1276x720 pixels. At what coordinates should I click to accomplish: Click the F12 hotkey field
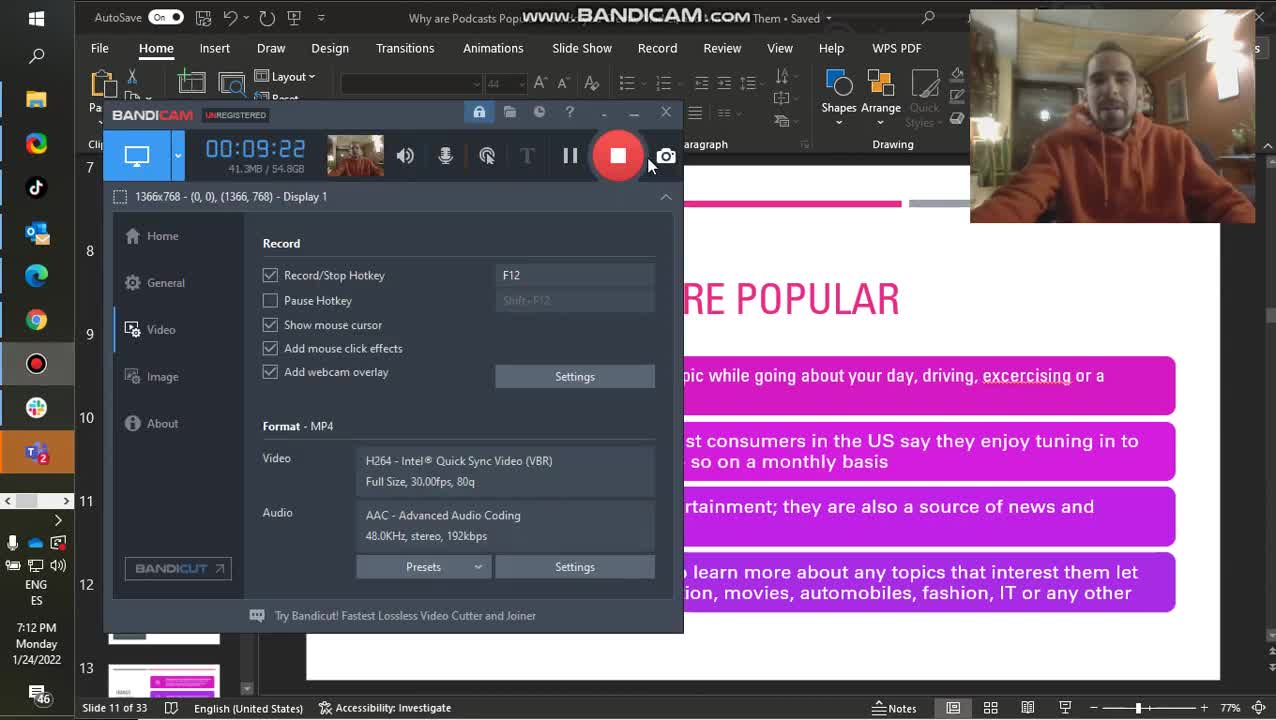point(575,275)
